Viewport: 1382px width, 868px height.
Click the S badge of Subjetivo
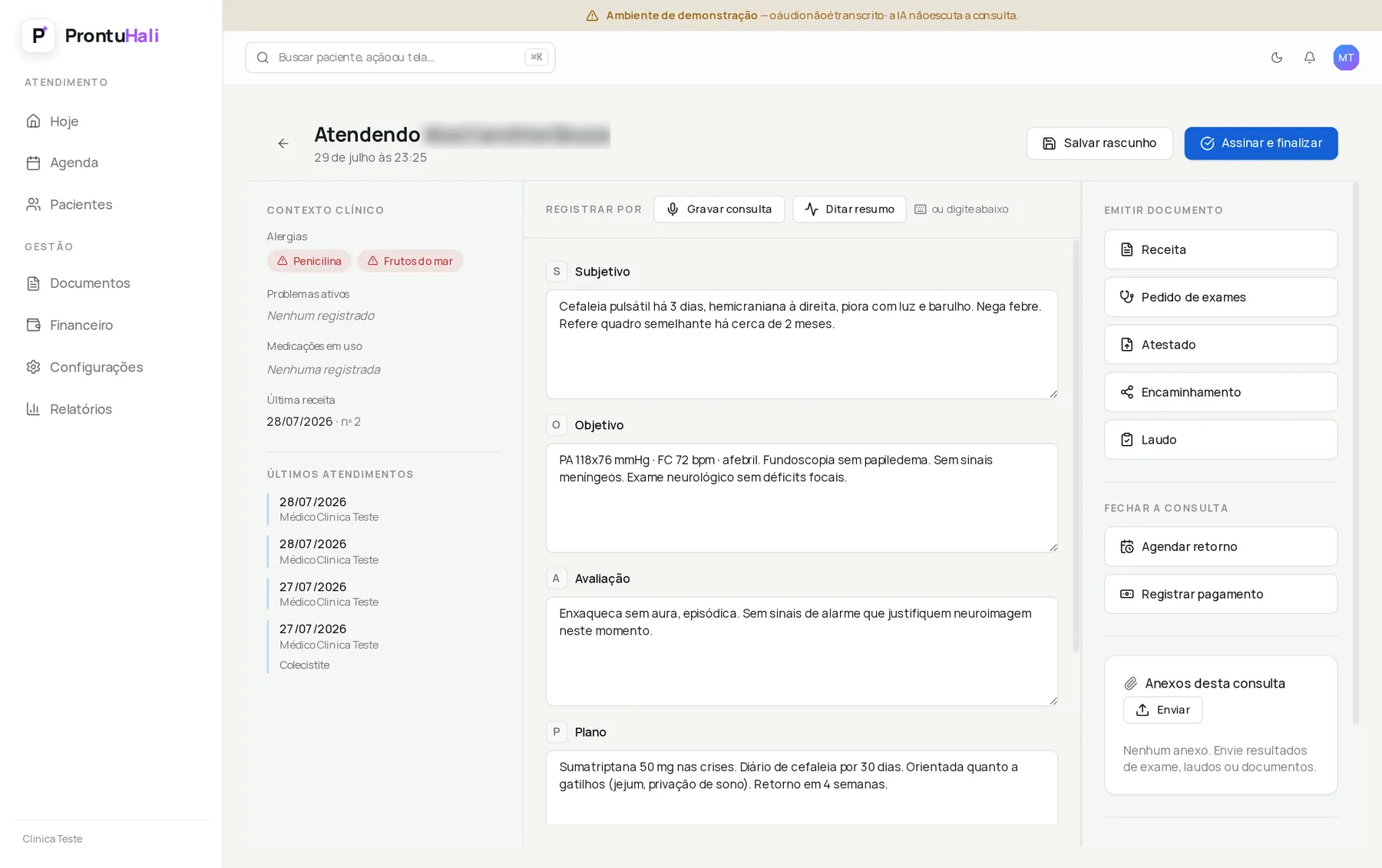click(x=557, y=272)
